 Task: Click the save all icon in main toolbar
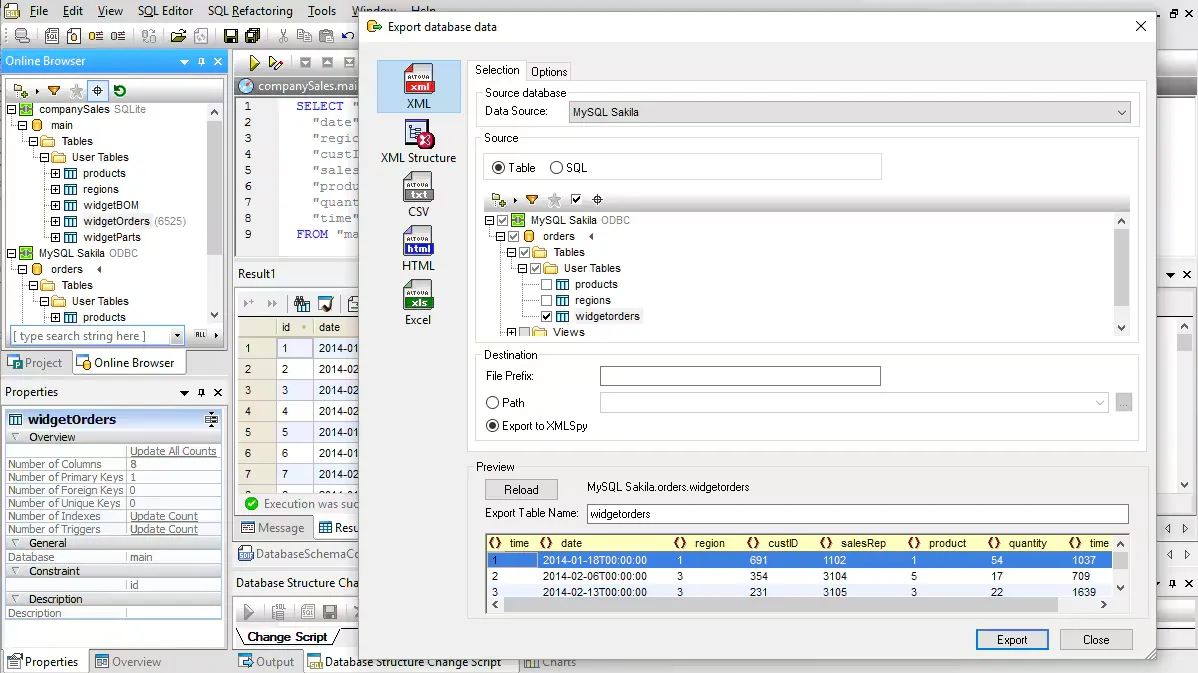253,36
